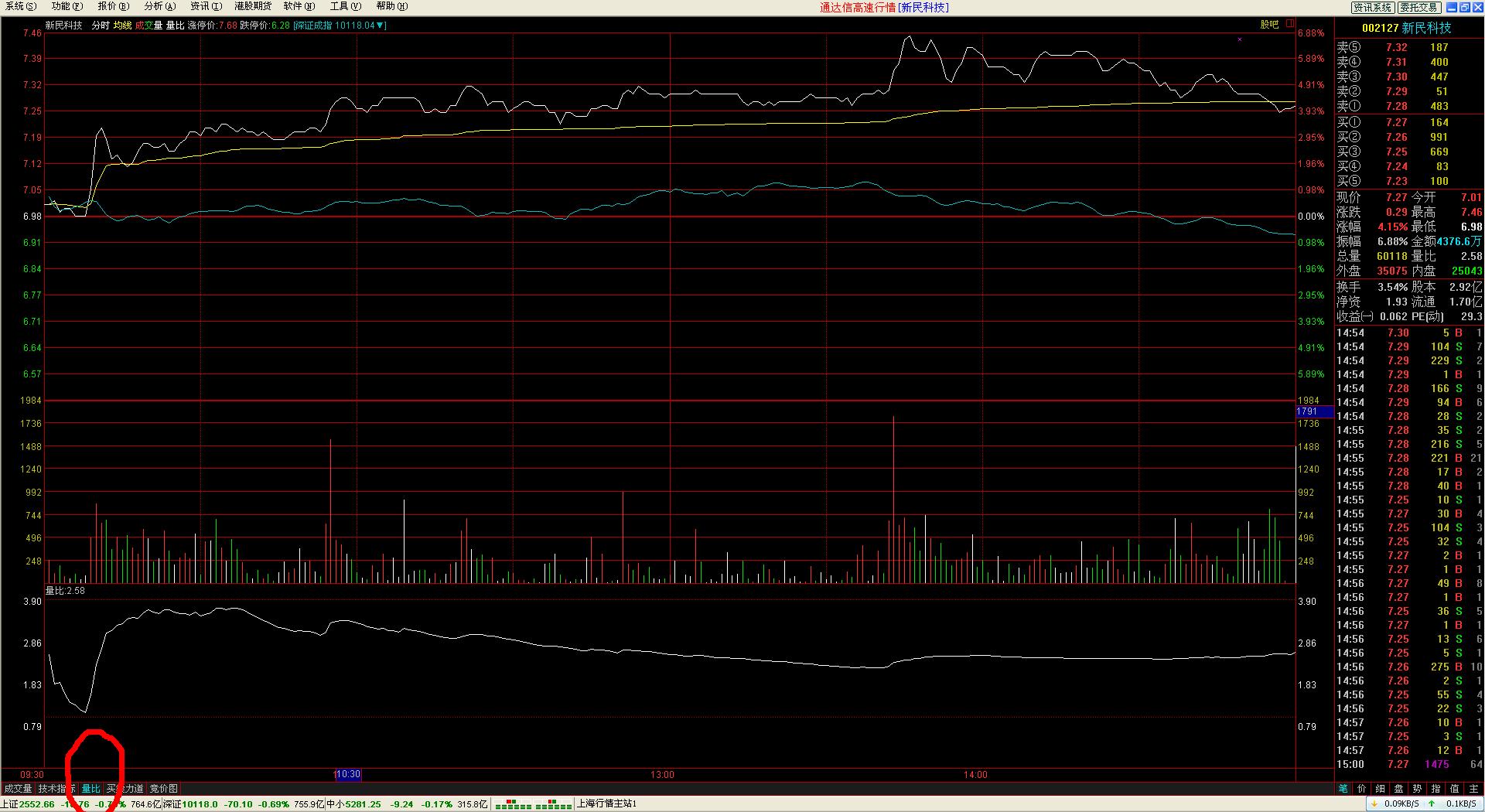Image resolution: width=1485 pixels, height=812 pixels.
Task: Click the 10:30 time marker on the axis
Action: pos(348,774)
